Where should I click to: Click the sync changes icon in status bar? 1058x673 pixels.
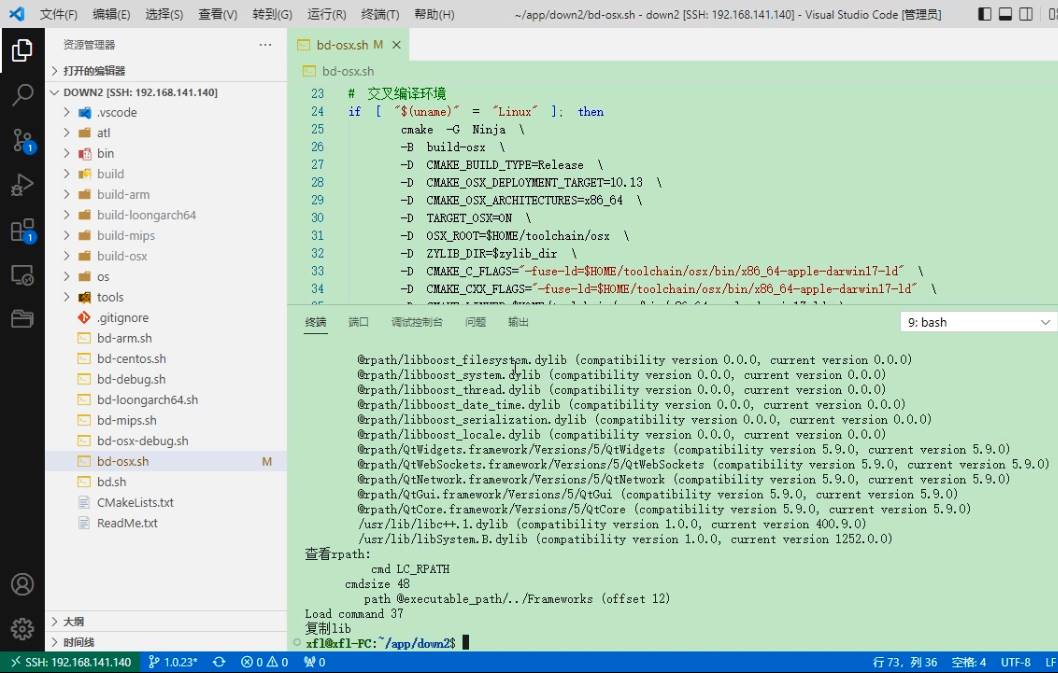(x=219, y=662)
